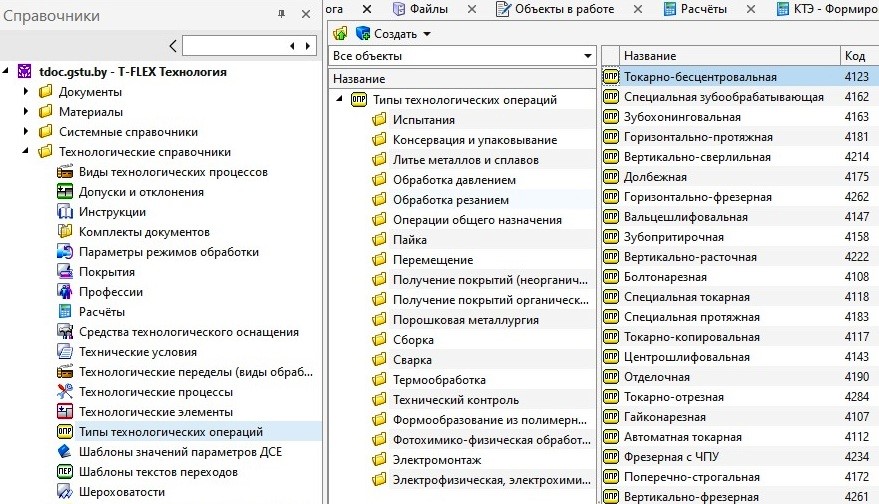Viewport: 879px width, 504px height.
Task: Click the Шероховатости icon
Action: pyautogui.click(x=65, y=492)
